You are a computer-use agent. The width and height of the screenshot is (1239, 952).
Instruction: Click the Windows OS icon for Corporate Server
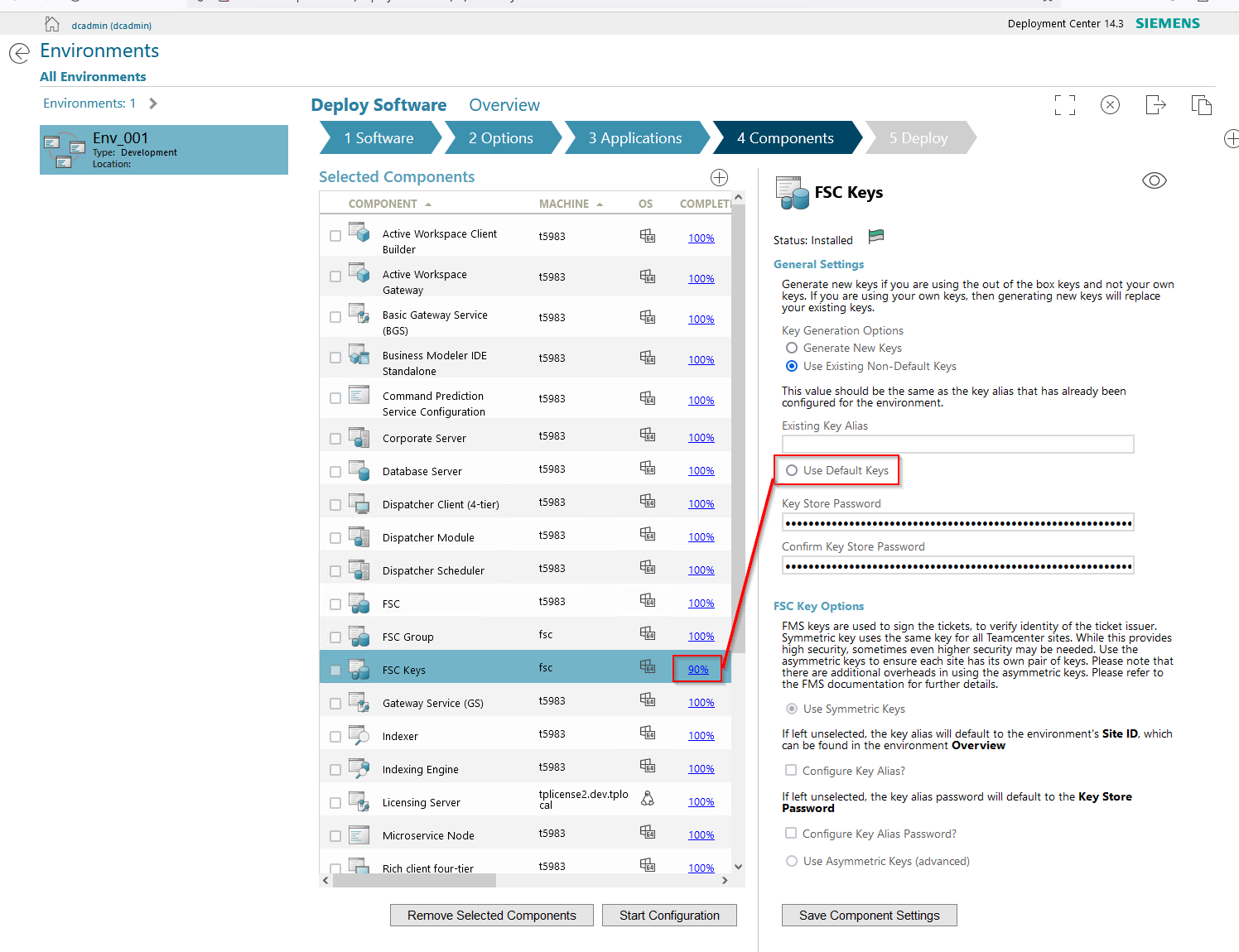[x=648, y=435]
